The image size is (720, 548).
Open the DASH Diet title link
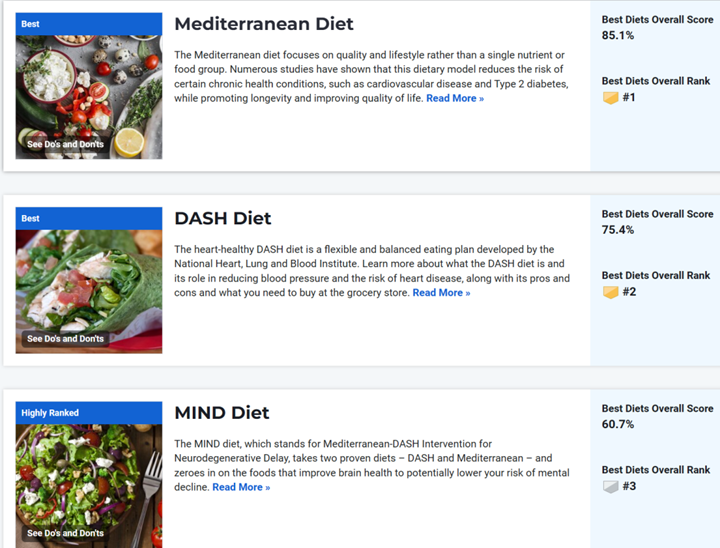(x=223, y=218)
